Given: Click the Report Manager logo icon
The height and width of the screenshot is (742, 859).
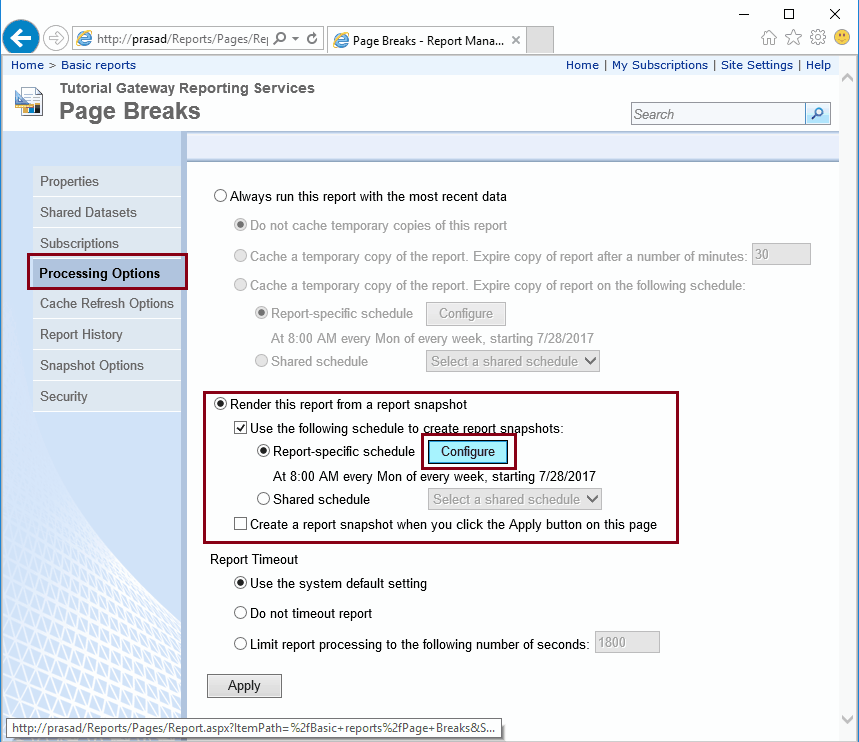Looking at the screenshot, I should click(30, 101).
